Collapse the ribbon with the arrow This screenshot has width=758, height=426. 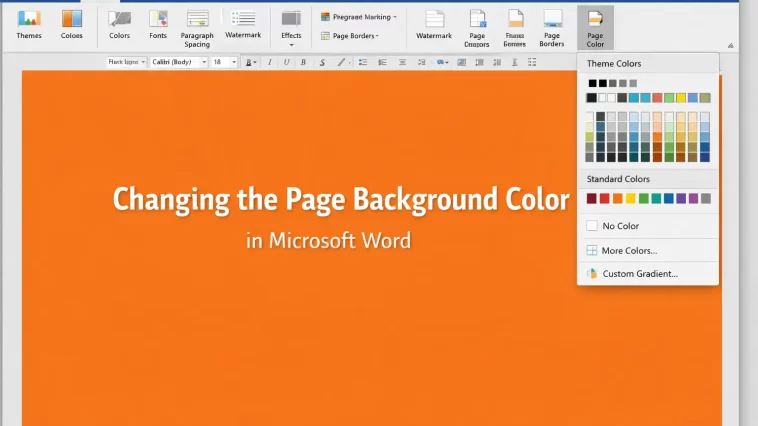coord(730,45)
